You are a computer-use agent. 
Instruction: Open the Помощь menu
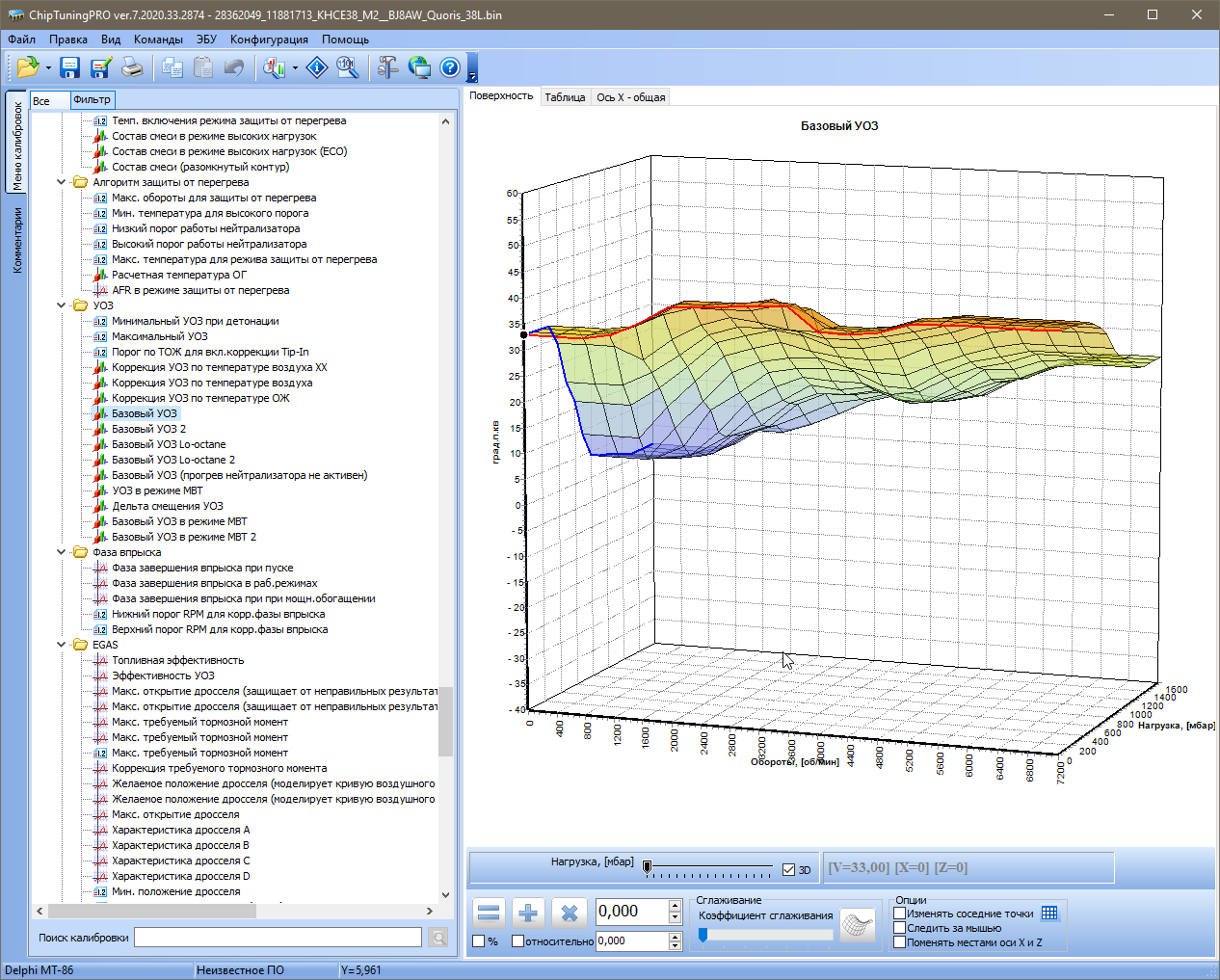click(x=345, y=40)
